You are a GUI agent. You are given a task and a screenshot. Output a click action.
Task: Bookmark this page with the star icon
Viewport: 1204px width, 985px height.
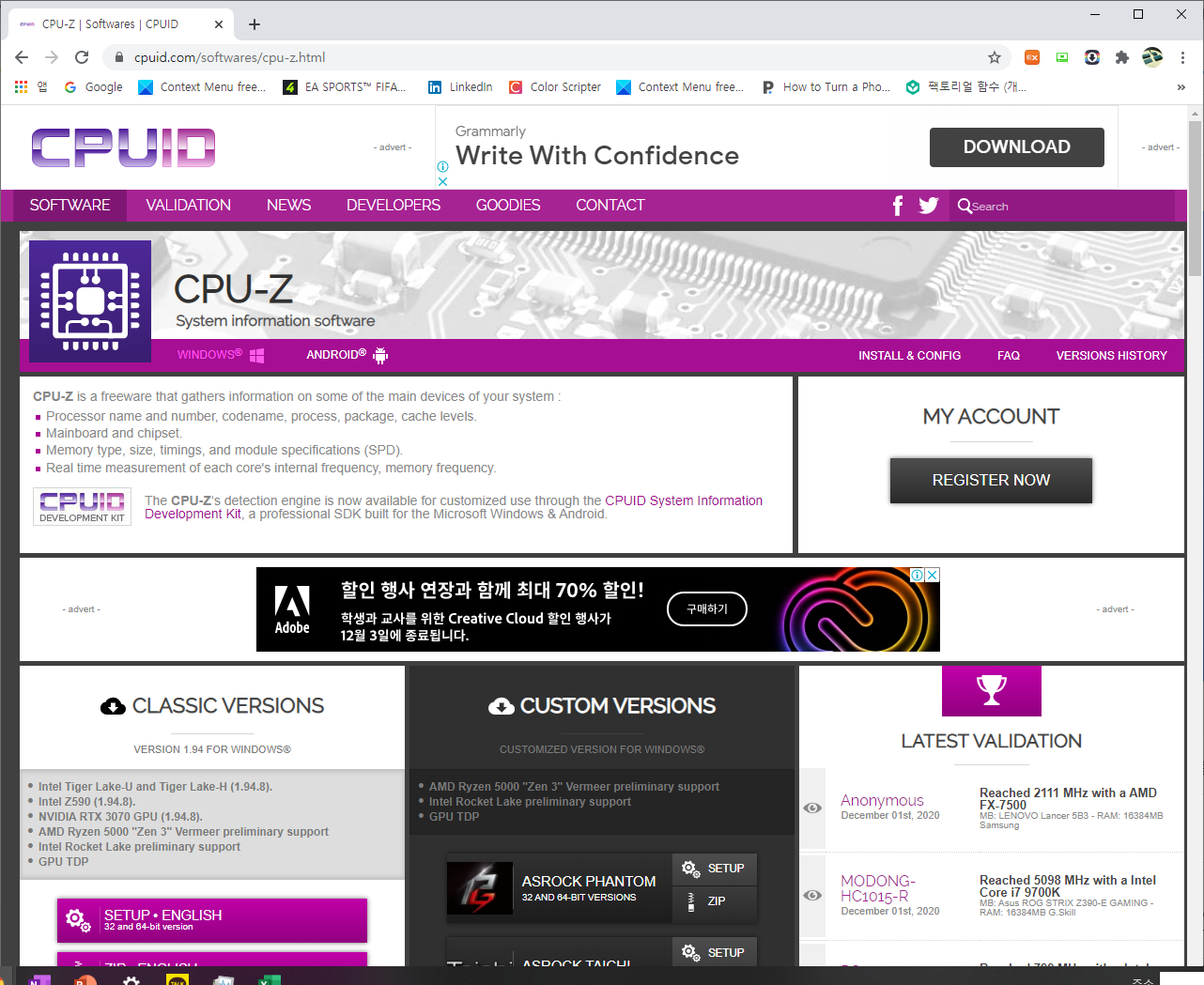995,57
